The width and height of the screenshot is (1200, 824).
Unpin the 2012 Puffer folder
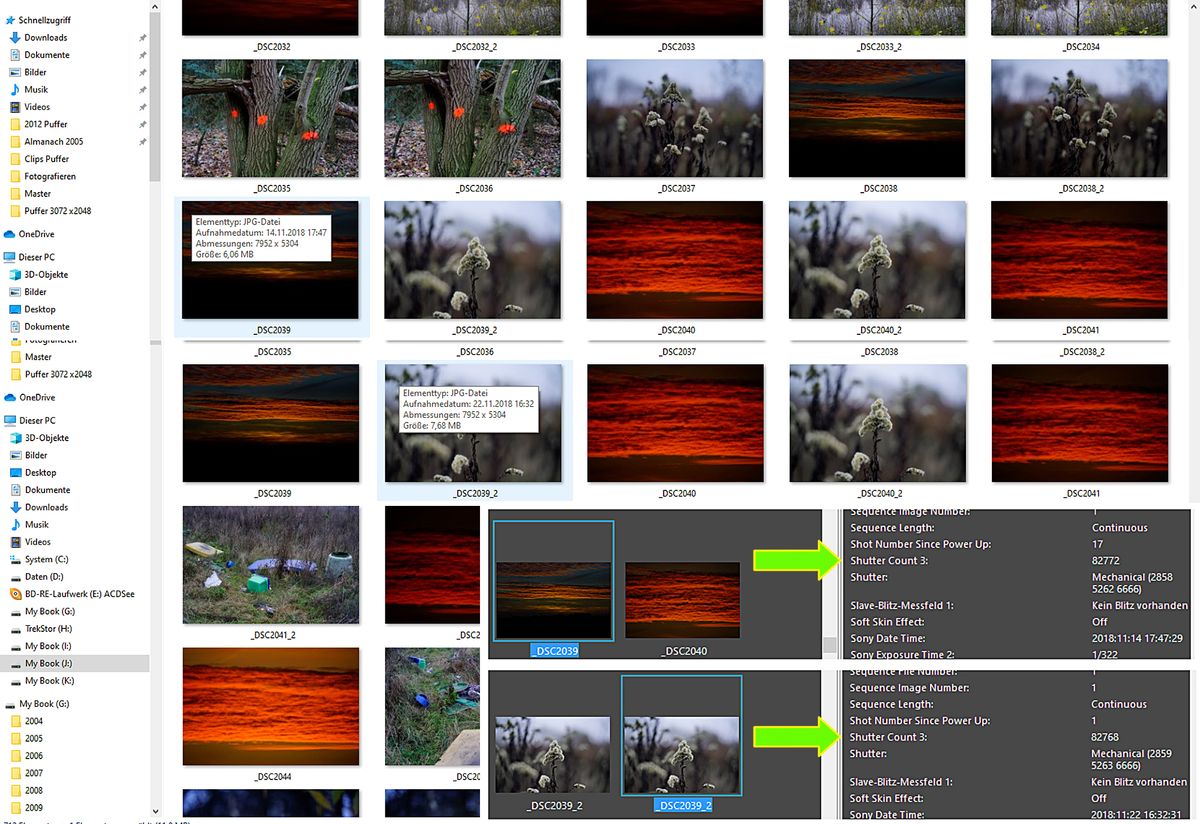(143, 124)
